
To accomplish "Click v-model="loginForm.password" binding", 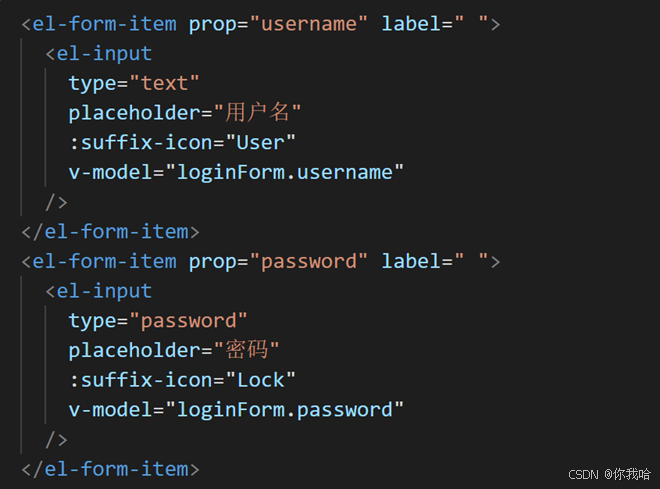I will pos(236,410).
